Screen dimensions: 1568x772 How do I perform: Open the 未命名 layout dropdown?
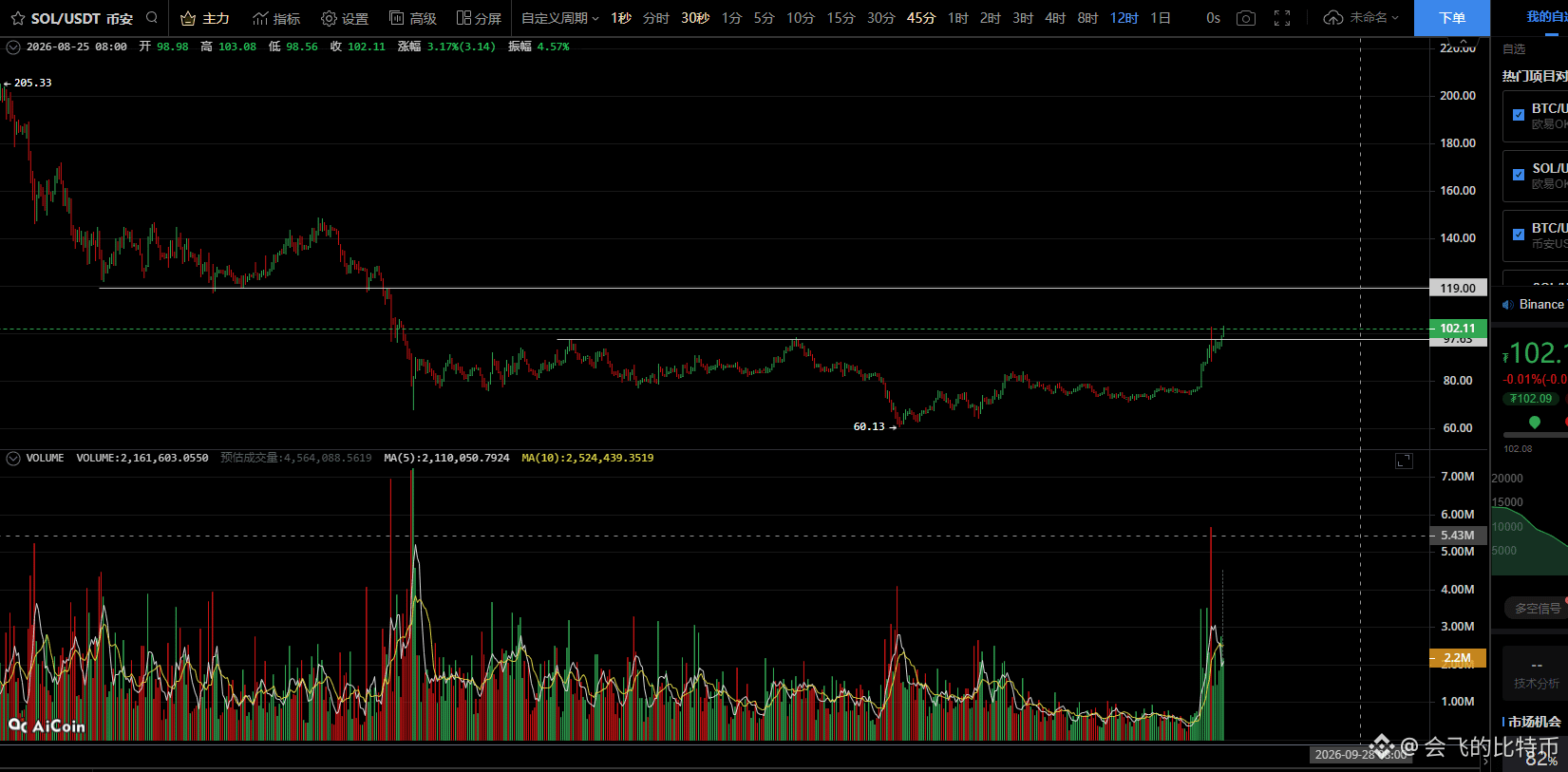(x=1373, y=18)
